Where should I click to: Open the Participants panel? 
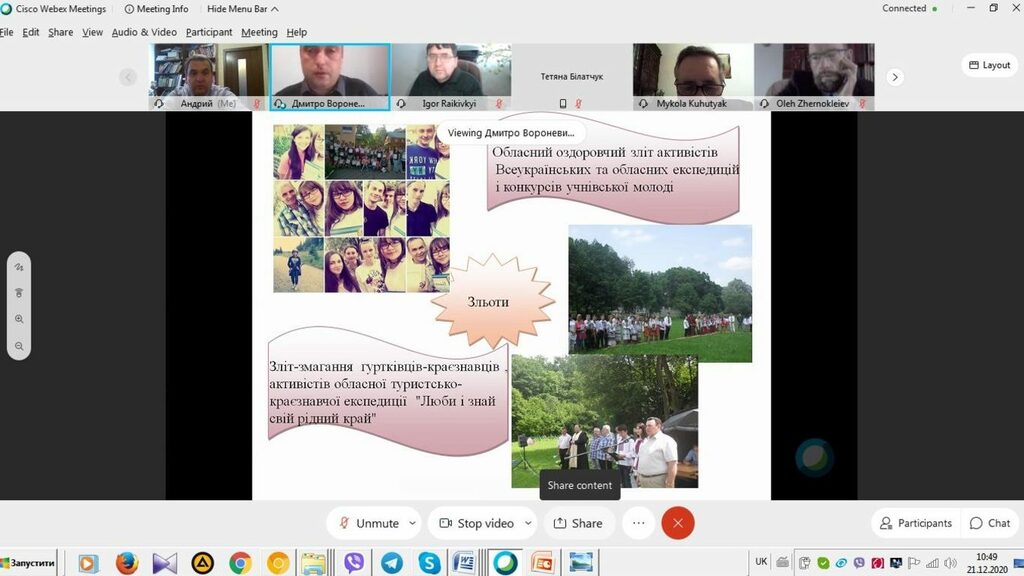(x=915, y=523)
